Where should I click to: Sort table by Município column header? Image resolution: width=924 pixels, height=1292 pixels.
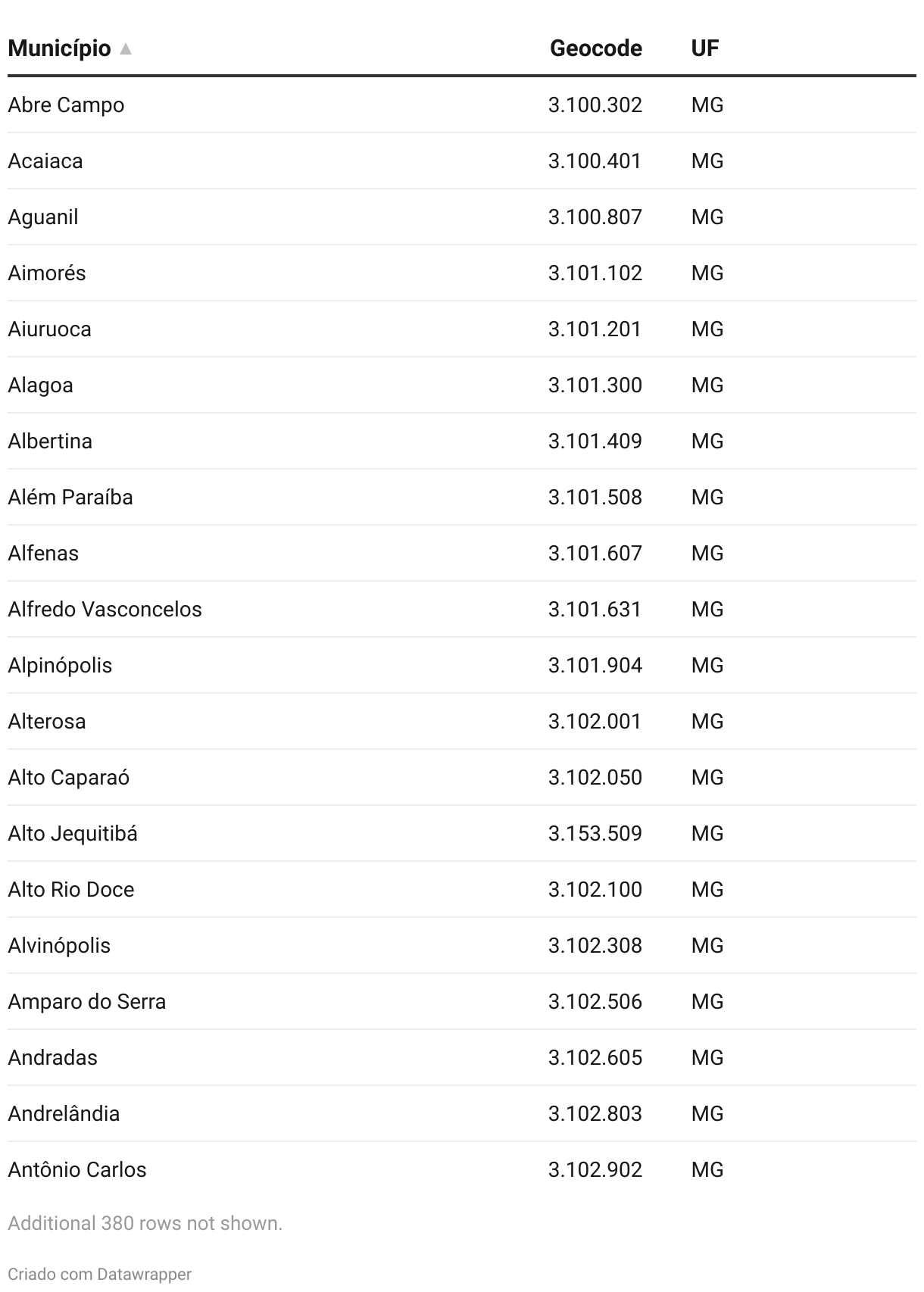tap(59, 48)
